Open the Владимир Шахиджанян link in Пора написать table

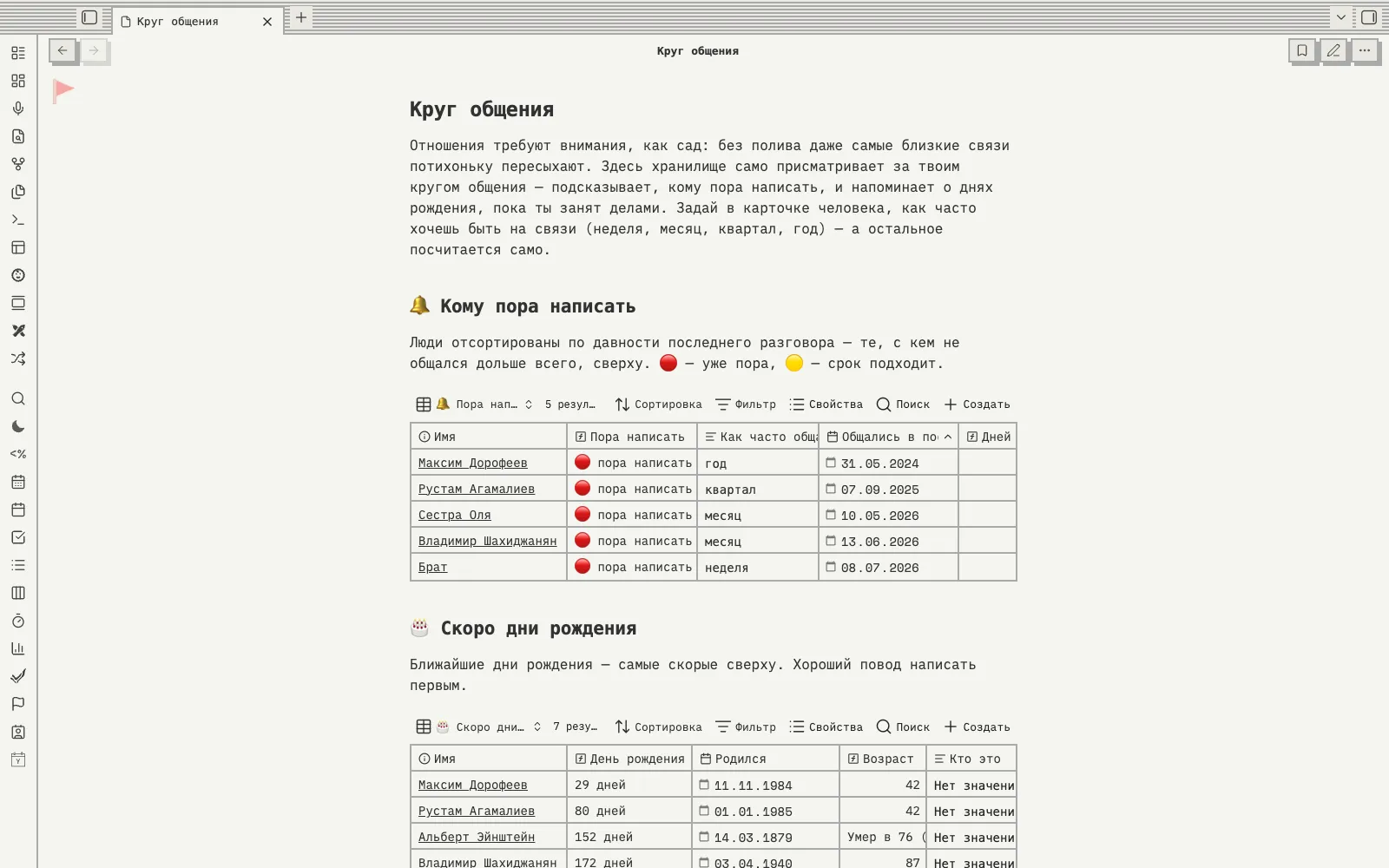tap(488, 542)
